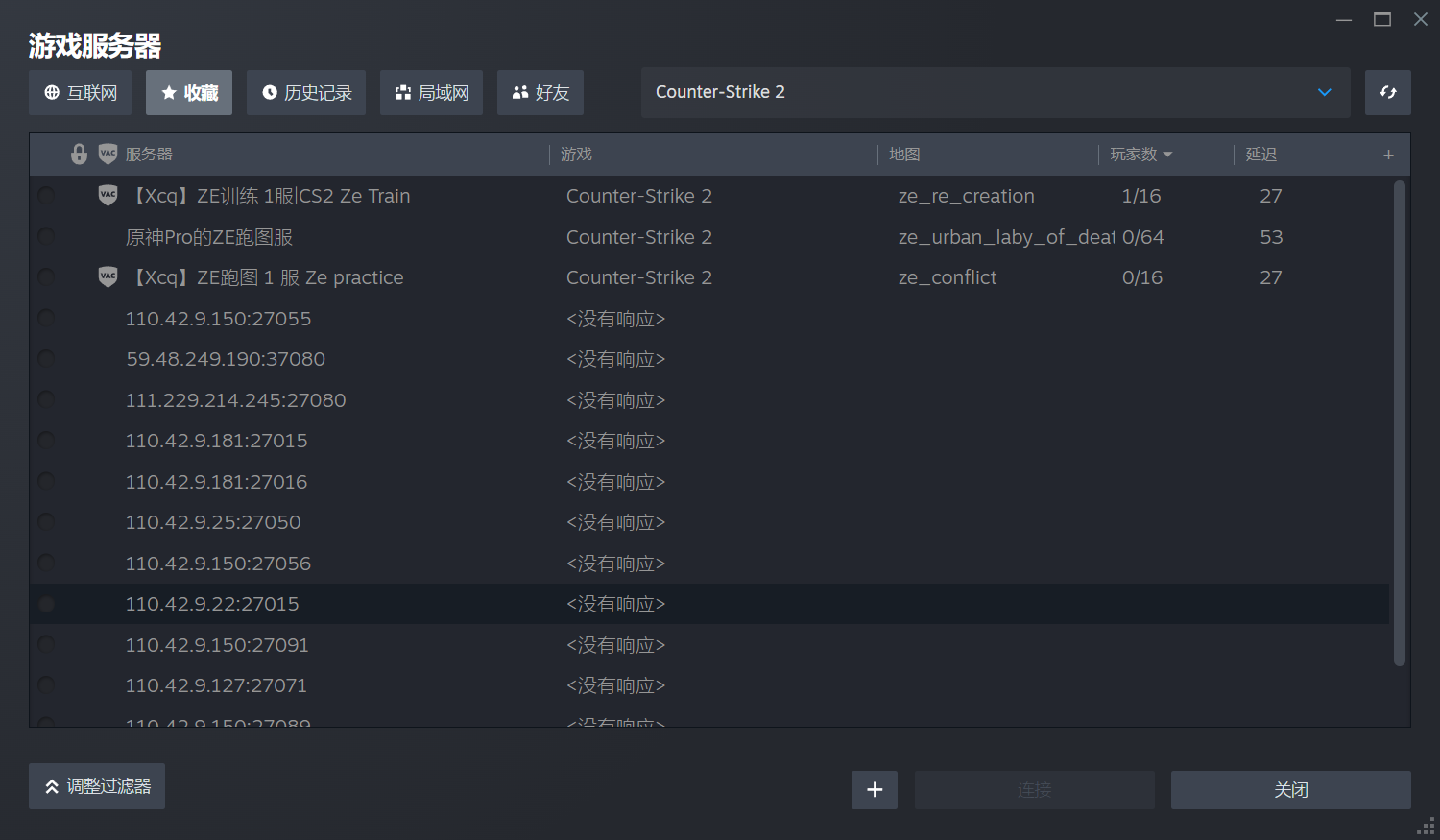The image size is (1440, 840).
Task: Click VAC shield on Ze Train server row
Action: click(108, 196)
